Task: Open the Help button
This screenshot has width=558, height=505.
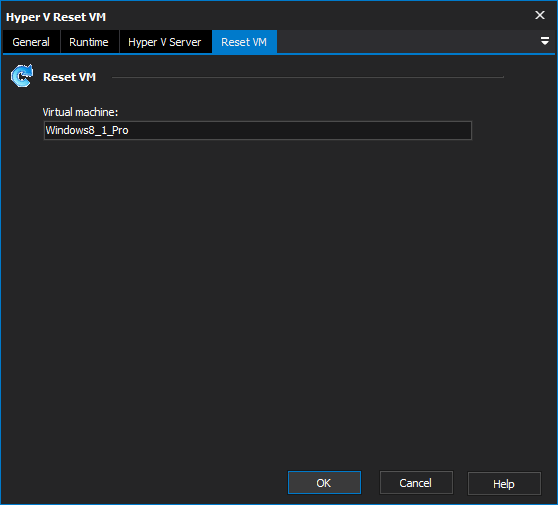Action: [x=504, y=483]
